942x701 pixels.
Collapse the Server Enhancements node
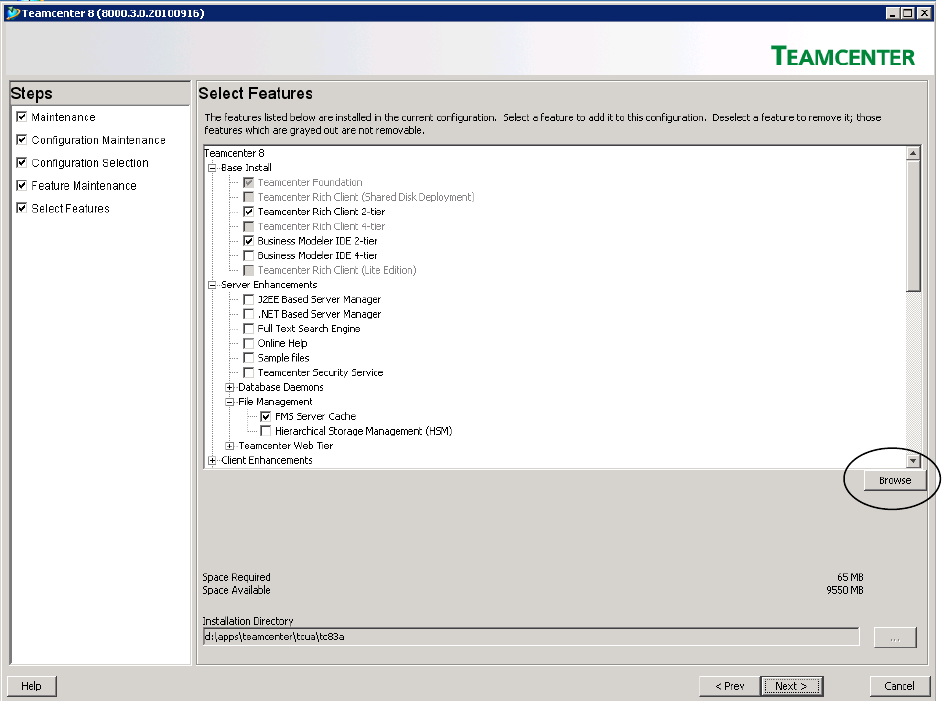pyautogui.click(x=212, y=285)
